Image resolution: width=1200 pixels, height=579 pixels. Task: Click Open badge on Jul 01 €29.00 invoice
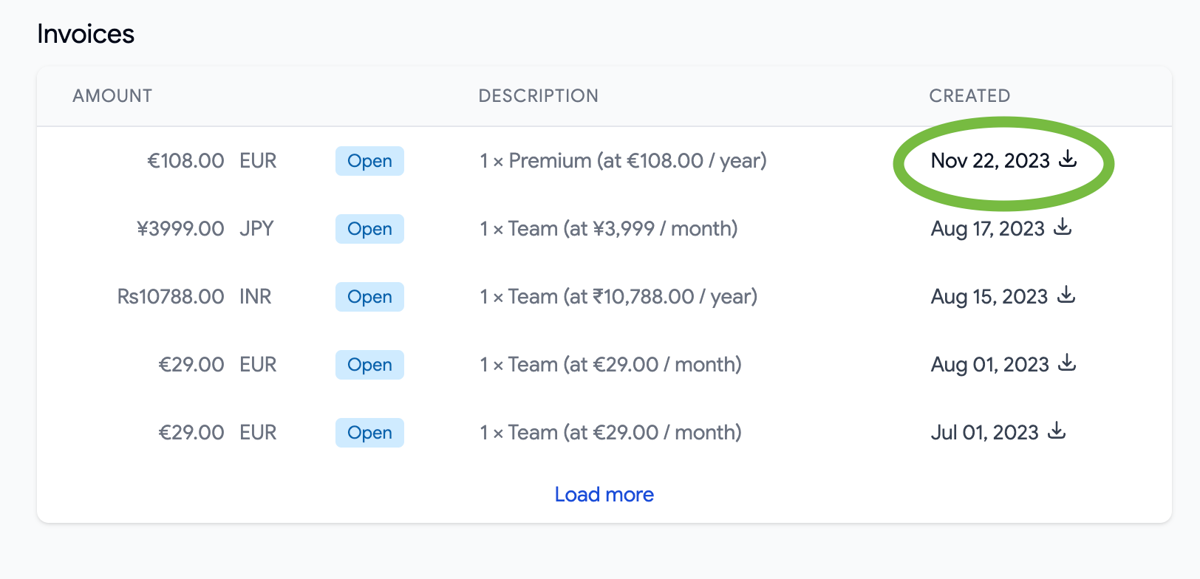[x=369, y=433]
